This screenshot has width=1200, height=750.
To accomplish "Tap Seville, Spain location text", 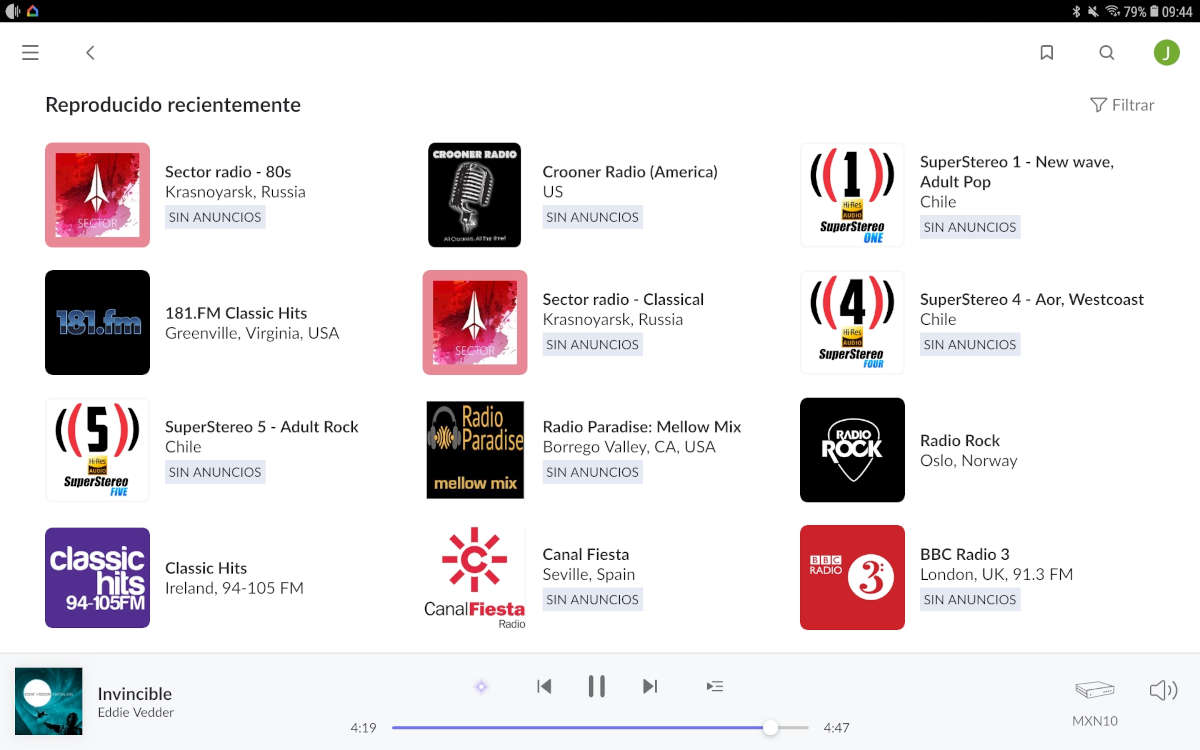I will [589, 574].
